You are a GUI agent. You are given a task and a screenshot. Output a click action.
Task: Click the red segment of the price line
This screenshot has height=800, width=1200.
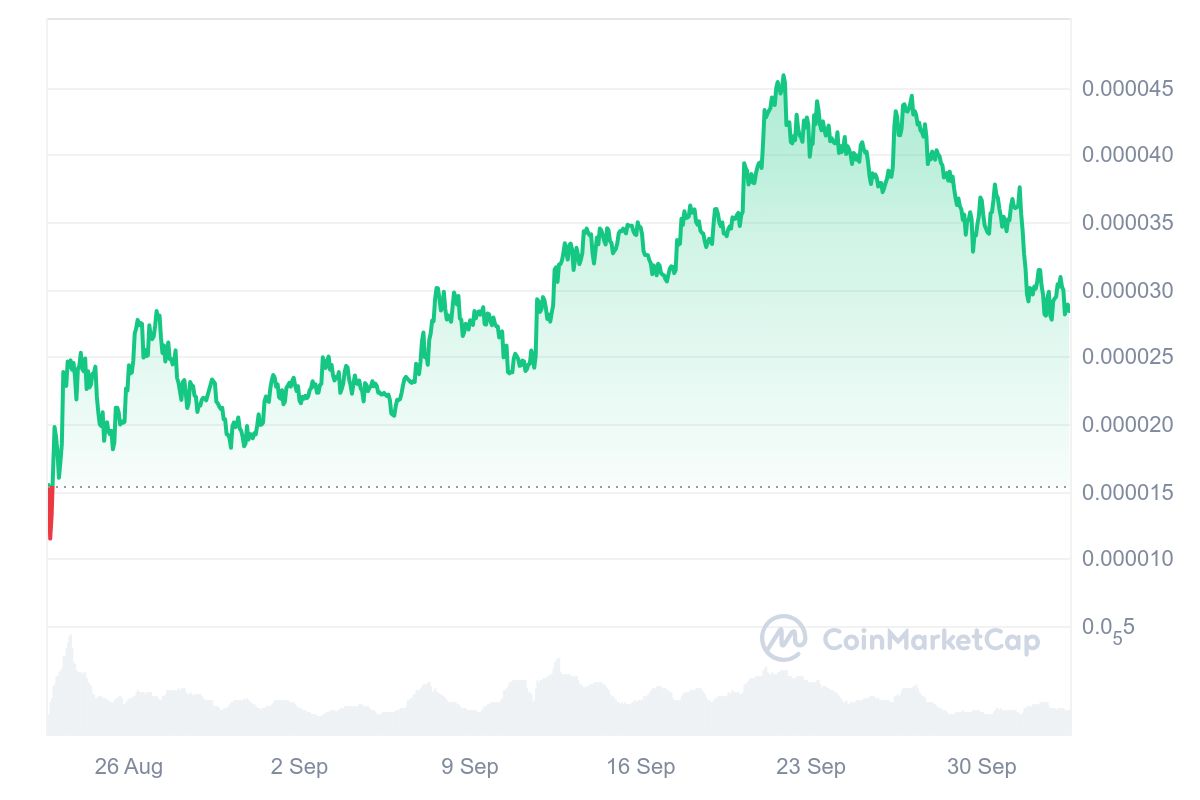pos(50,515)
